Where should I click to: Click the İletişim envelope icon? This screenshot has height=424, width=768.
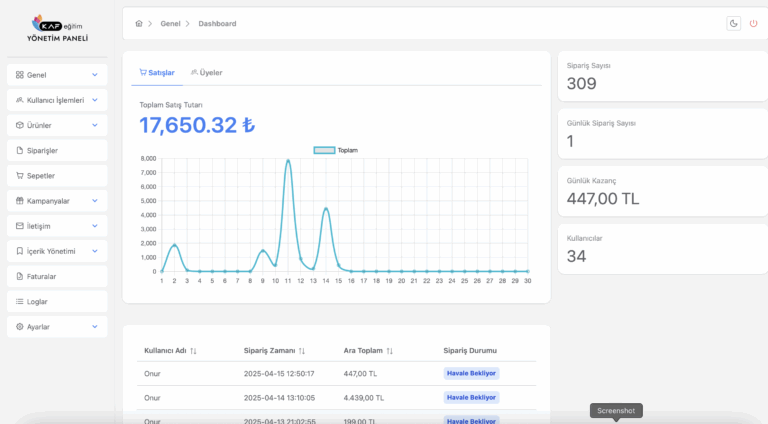[20, 226]
